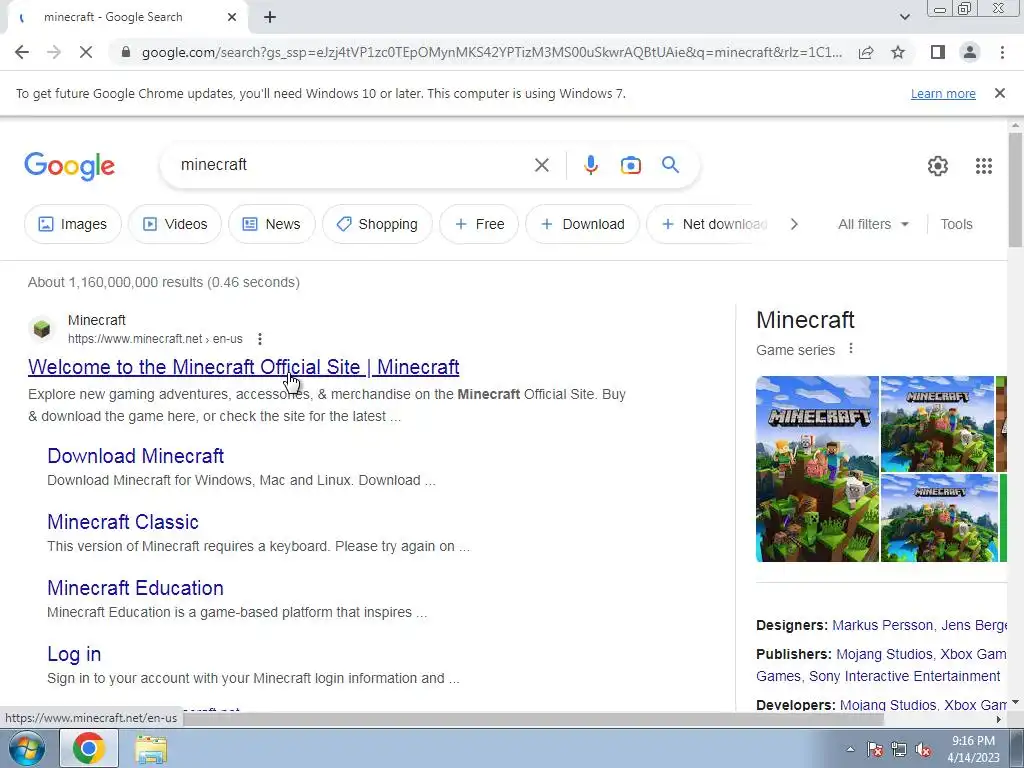Open Welcome to the Minecraft Official Site link

coord(244,367)
